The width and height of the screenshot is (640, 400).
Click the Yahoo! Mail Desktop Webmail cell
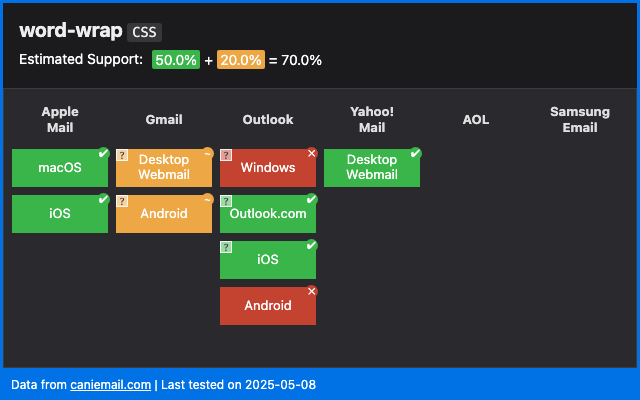(372, 168)
